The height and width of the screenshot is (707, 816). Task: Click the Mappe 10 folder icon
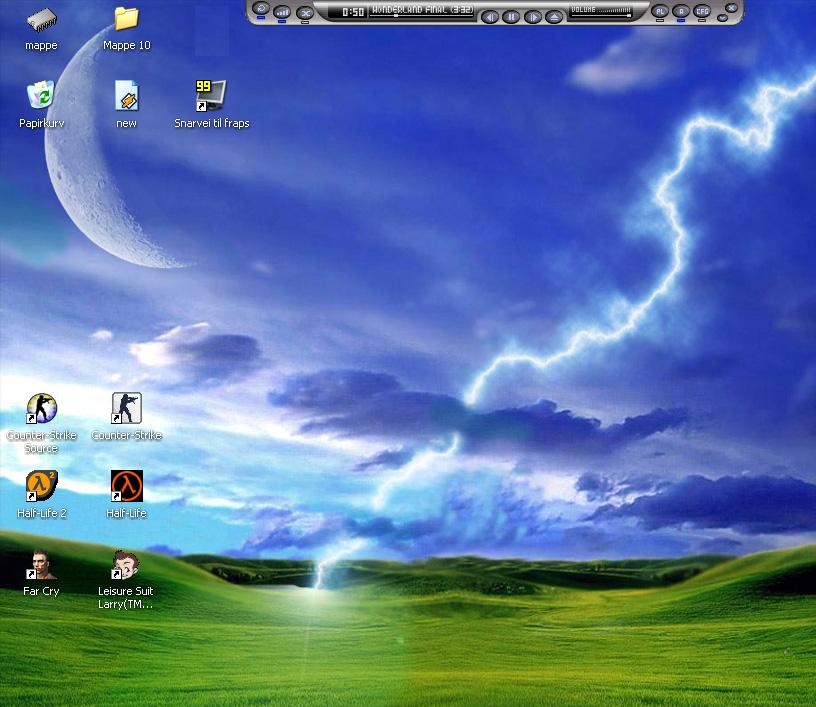pyautogui.click(x=126, y=18)
